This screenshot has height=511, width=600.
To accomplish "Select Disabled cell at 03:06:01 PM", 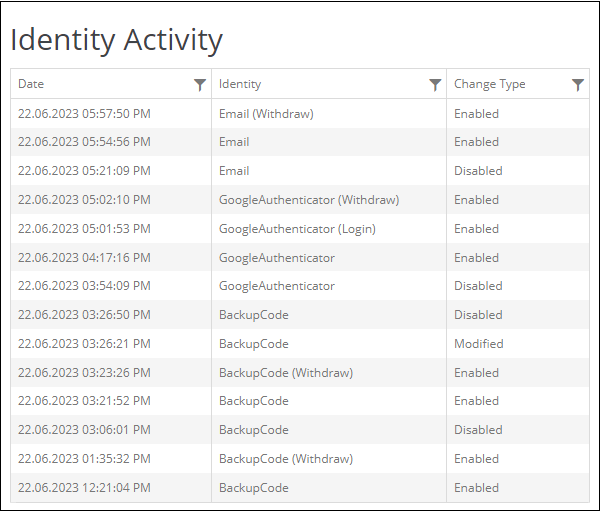I will click(478, 430).
